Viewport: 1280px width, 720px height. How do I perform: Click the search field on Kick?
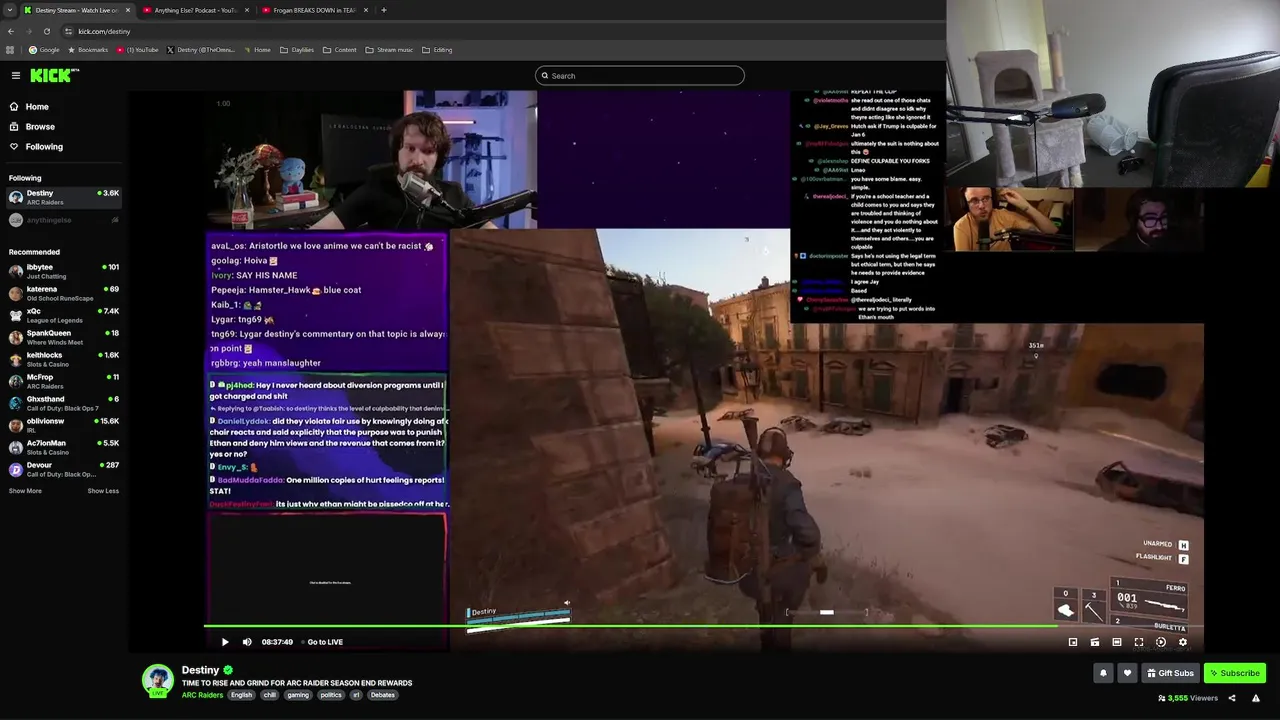point(640,75)
